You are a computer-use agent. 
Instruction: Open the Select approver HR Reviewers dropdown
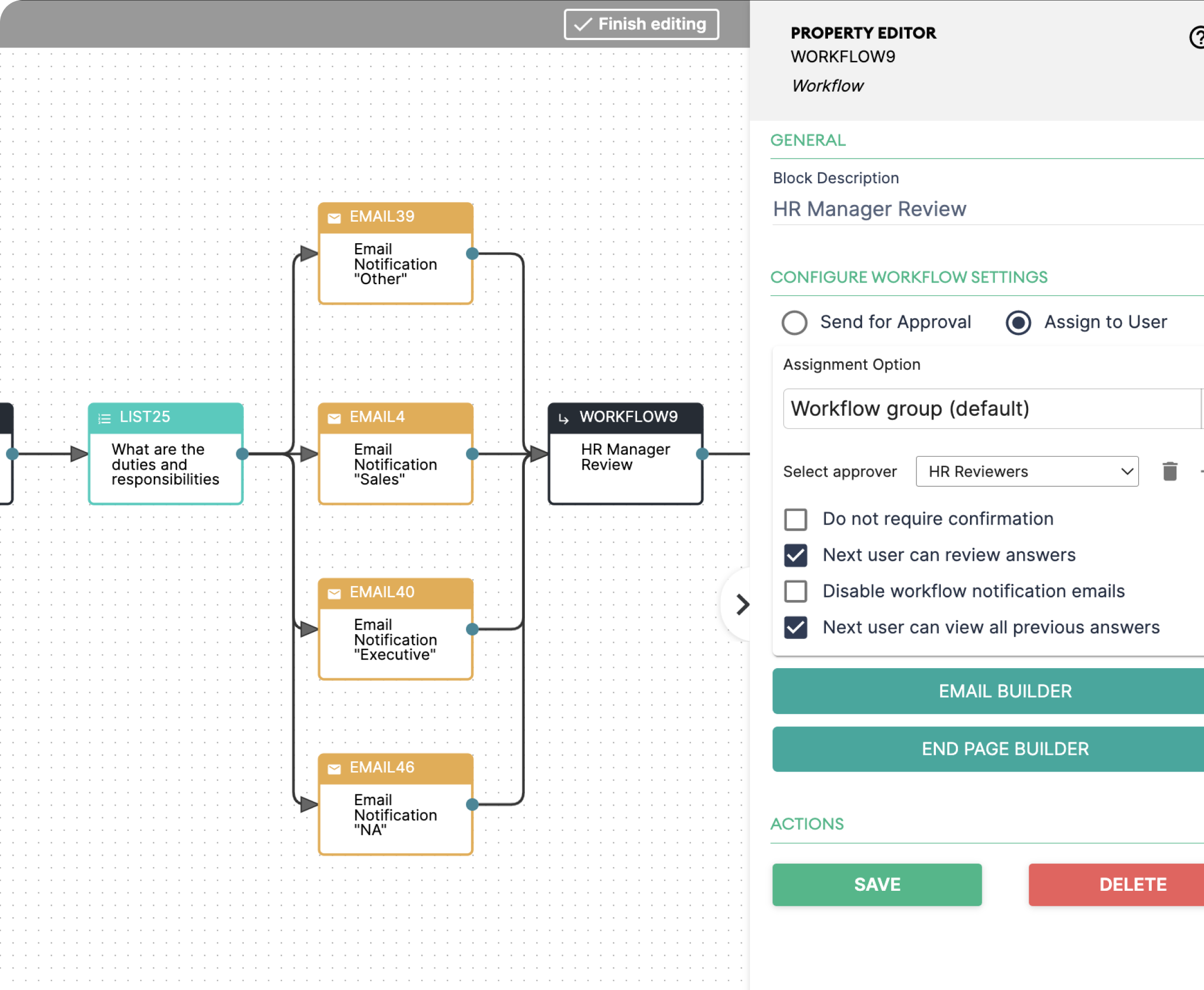tap(1027, 471)
